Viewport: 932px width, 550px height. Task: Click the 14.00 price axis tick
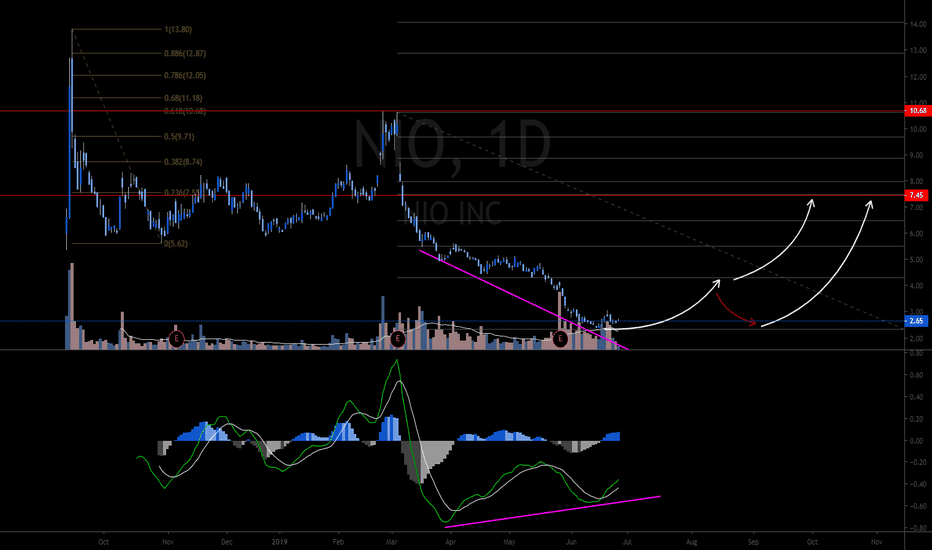918,24
